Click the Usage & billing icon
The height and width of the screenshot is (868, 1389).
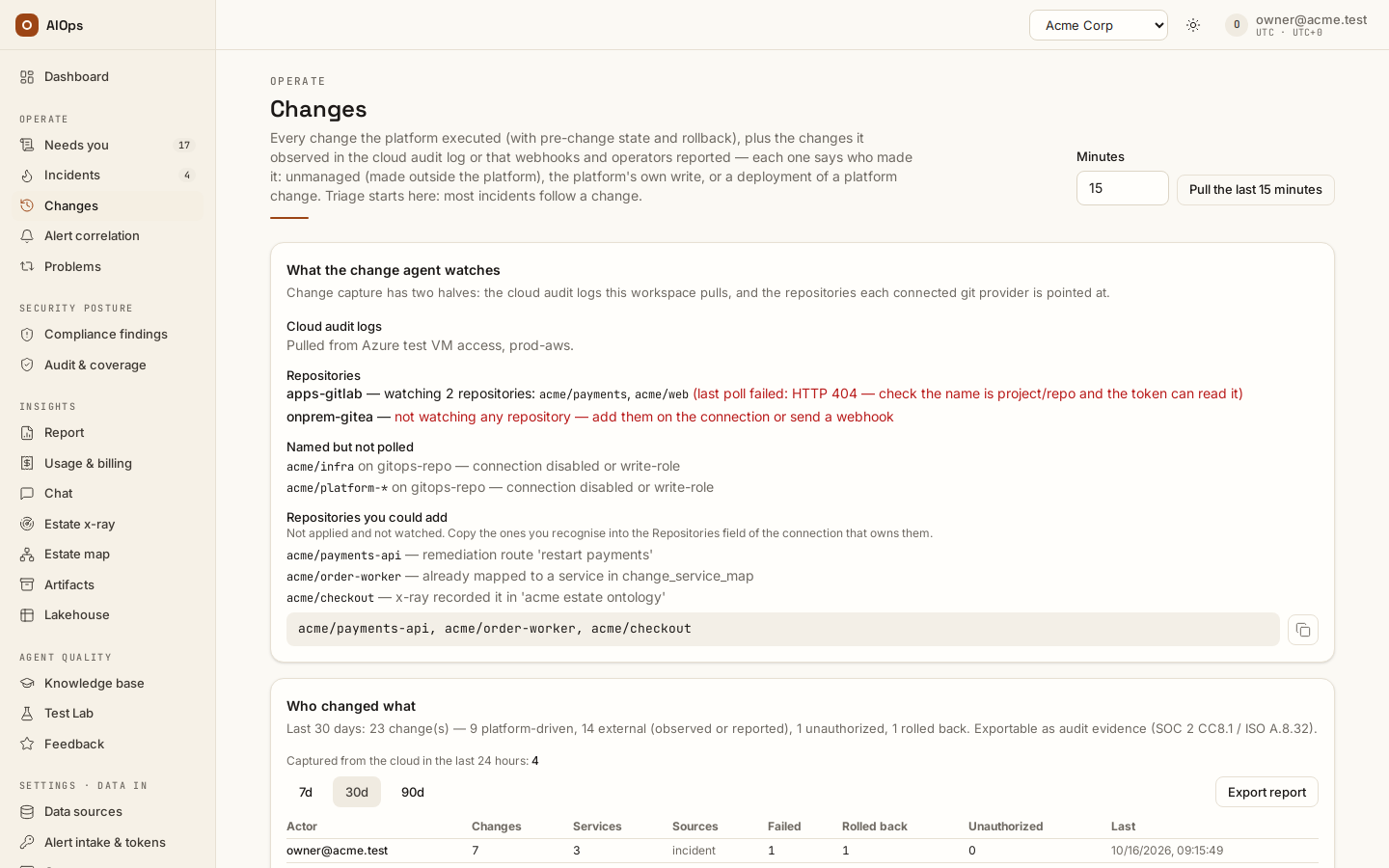point(27,464)
